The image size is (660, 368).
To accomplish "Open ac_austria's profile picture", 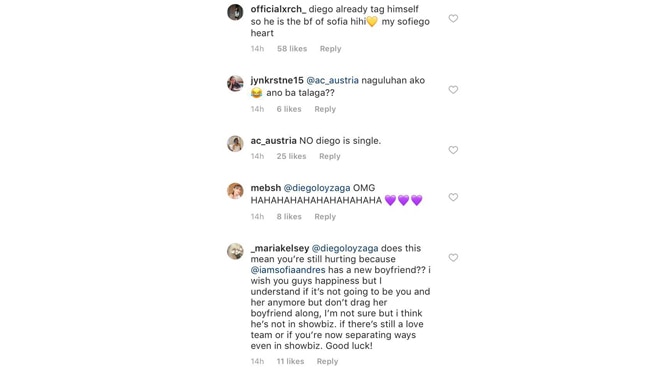I will [235, 144].
